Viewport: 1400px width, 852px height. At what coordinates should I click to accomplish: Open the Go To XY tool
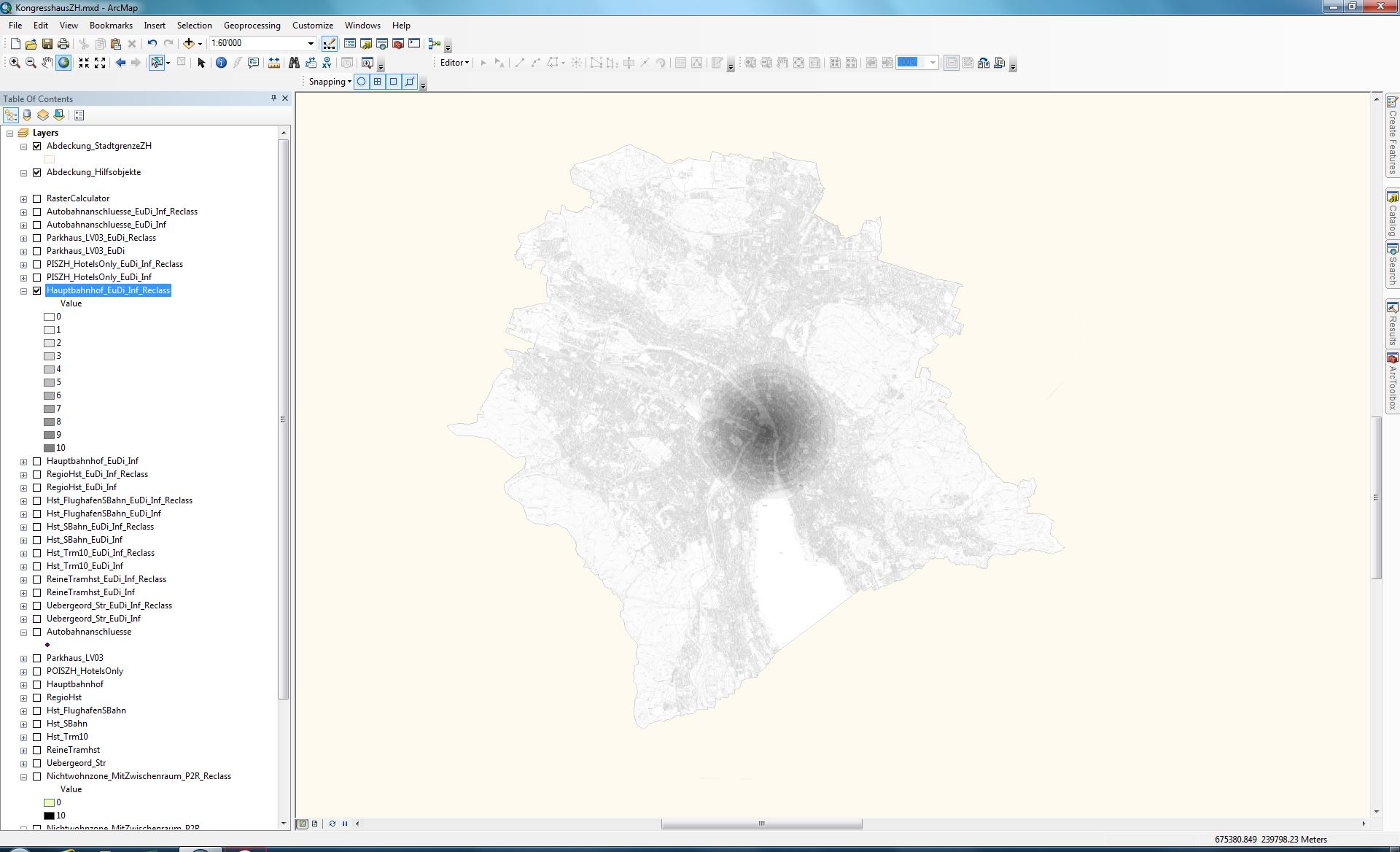(x=327, y=63)
